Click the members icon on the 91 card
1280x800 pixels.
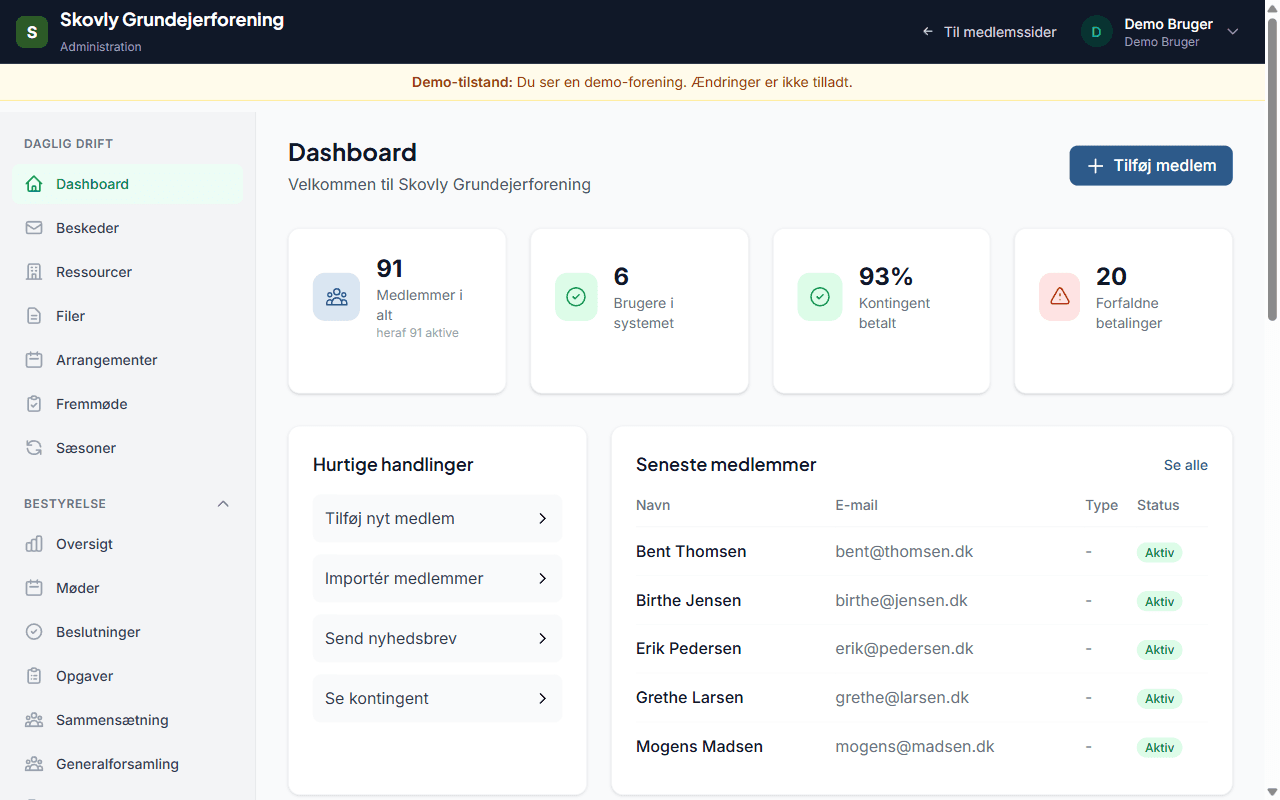point(337,297)
